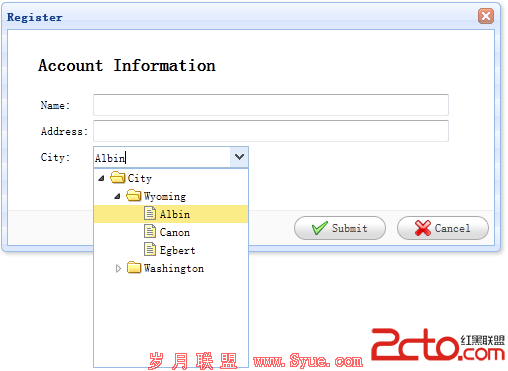Collapse the City root tree node
Image resolution: width=508 pixels, height=371 pixels.
[x=101, y=178]
